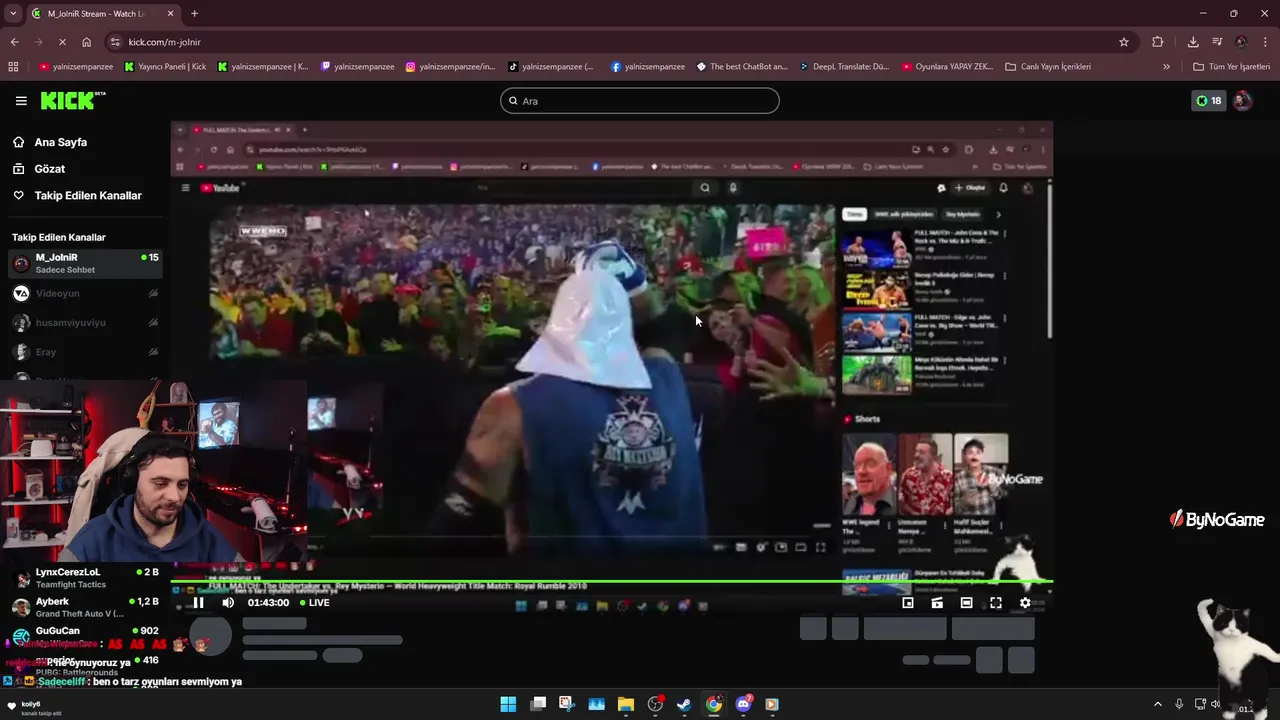Image resolution: width=1280 pixels, height=720 pixels.
Task: Go back to previous page
Action: 14,42
